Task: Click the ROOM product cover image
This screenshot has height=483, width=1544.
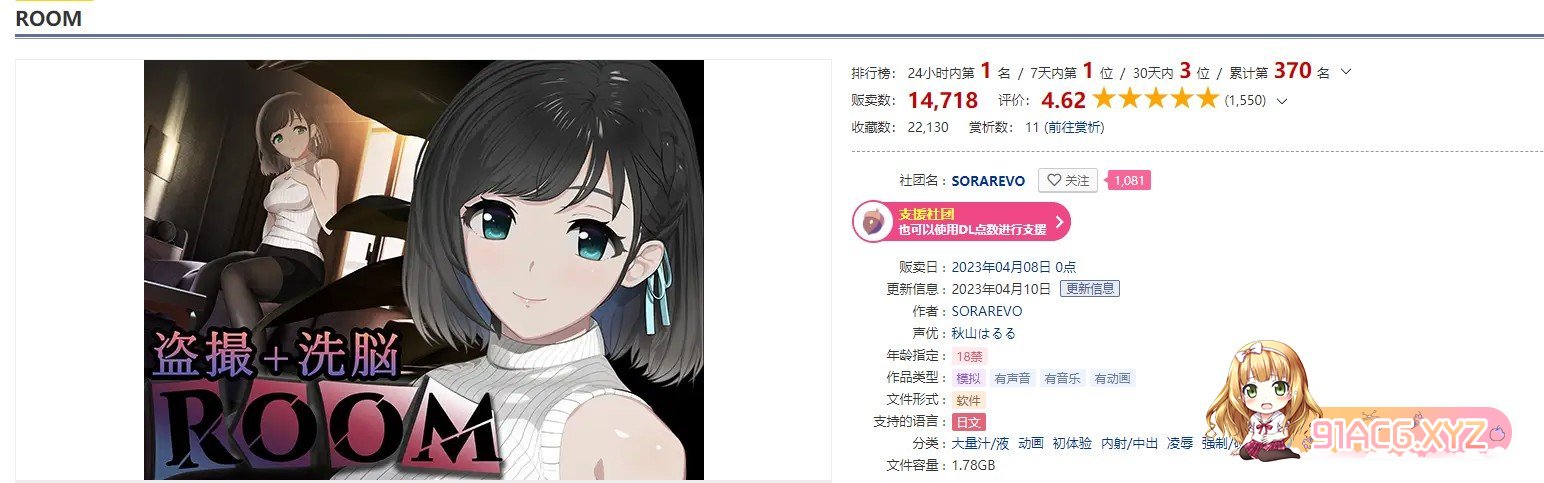Action: point(424,270)
